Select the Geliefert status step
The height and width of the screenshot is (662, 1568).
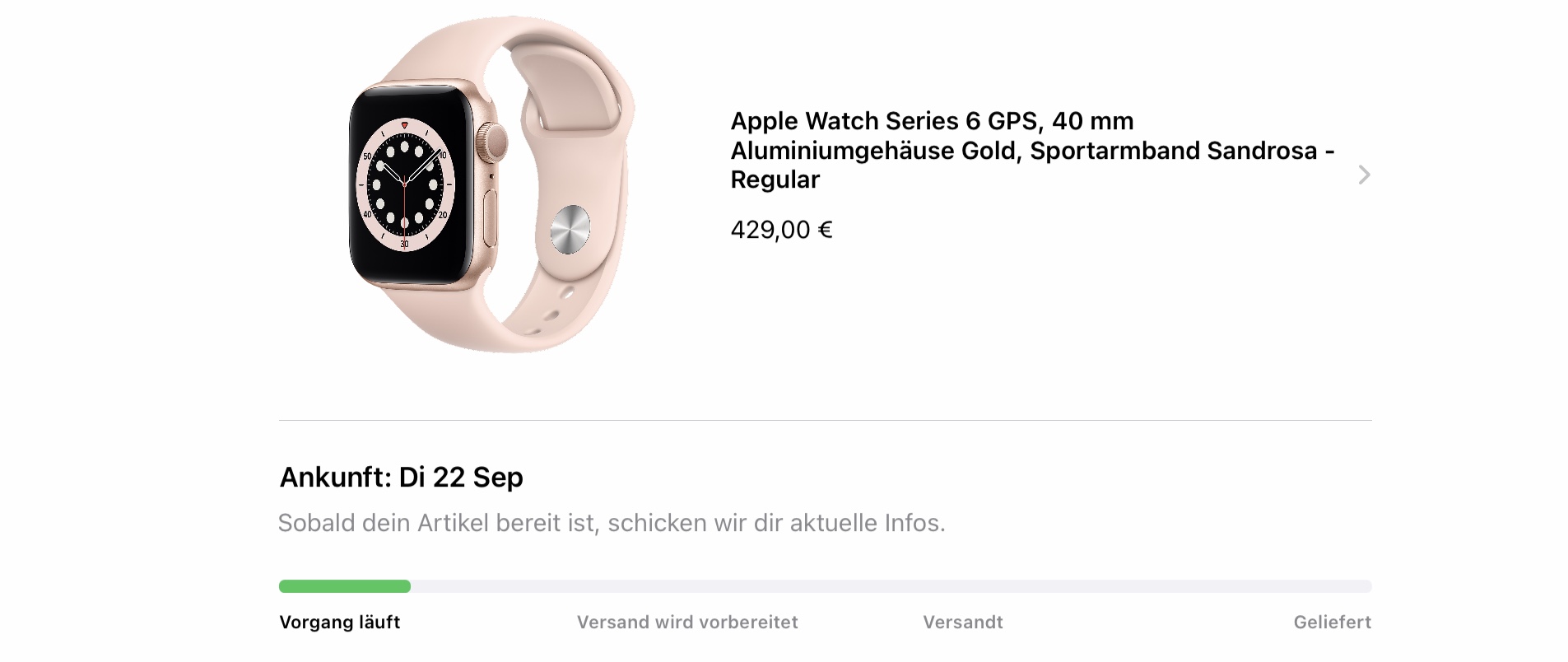(1332, 622)
